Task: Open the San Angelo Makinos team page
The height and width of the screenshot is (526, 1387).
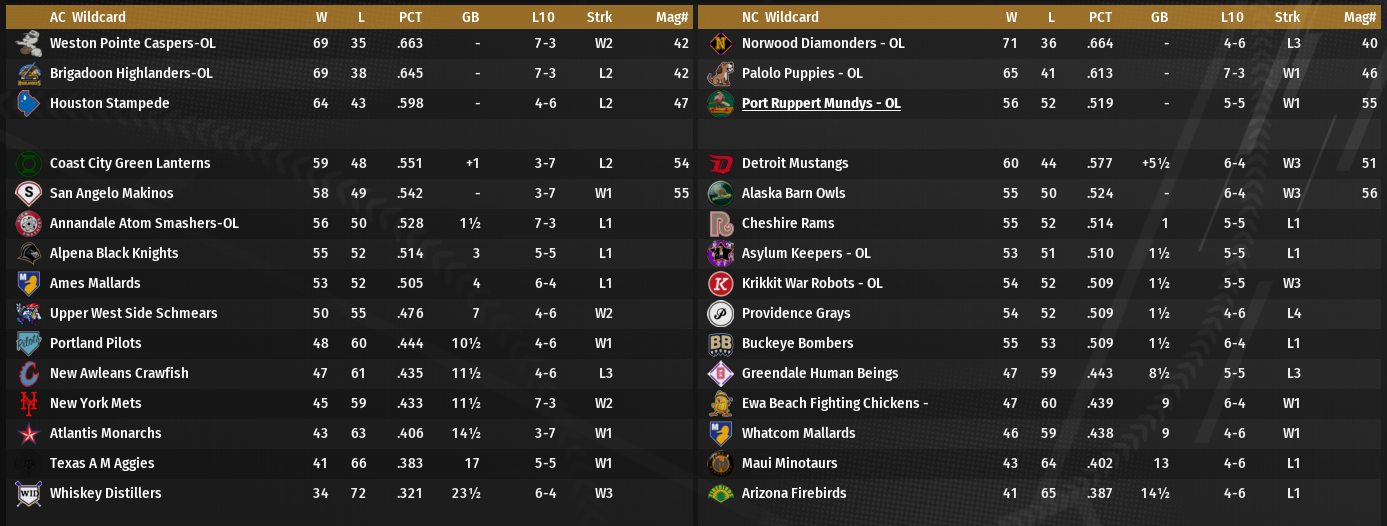Action: [x=111, y=193]
